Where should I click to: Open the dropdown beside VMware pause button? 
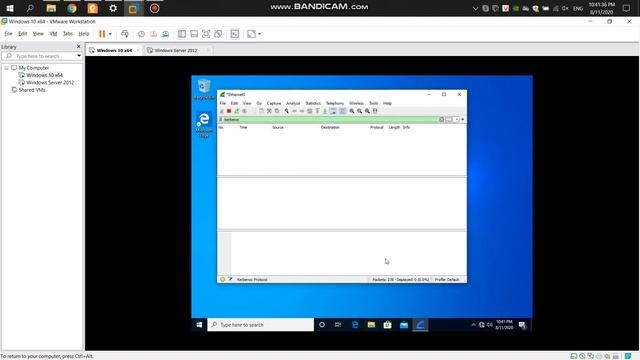(110, 34)
